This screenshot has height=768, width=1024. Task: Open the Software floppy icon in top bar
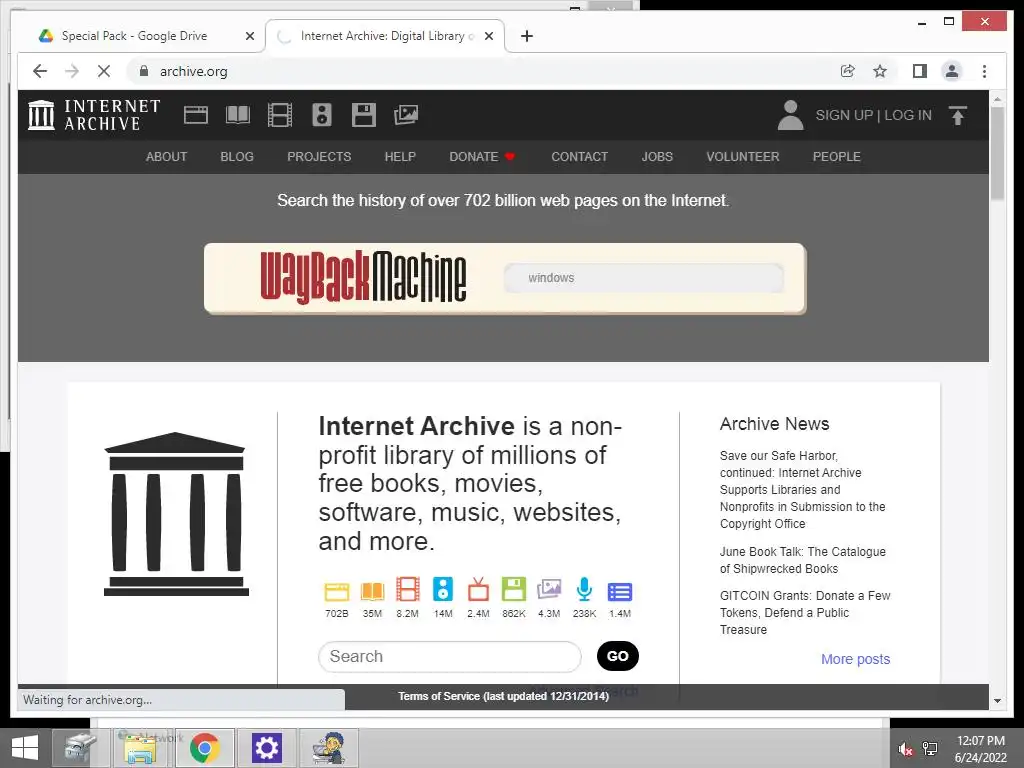pyautogui.click(x=364, y=115)
